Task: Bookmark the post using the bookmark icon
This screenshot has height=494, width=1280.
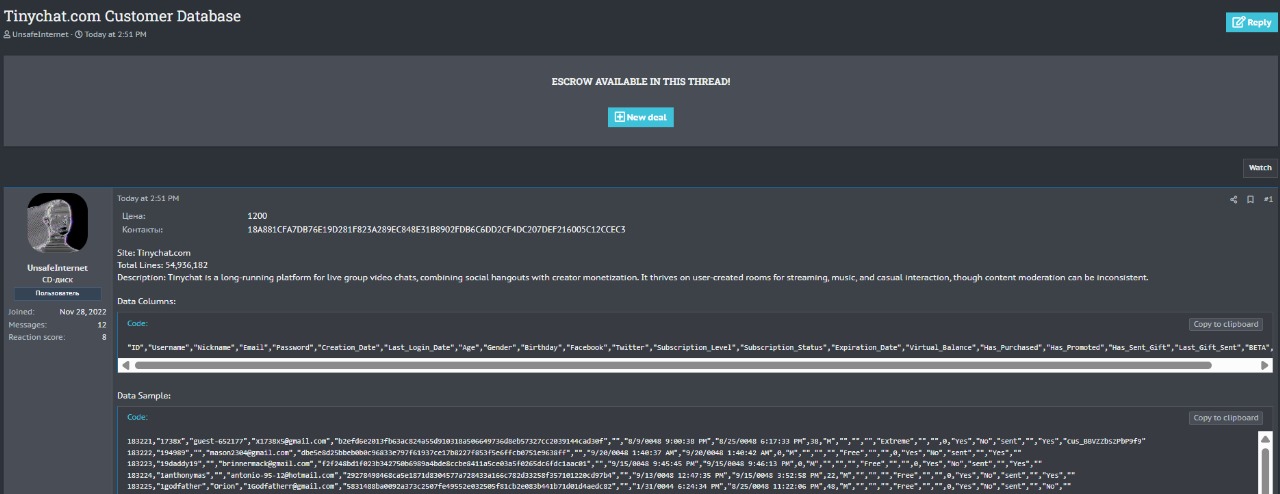Action: pyautogui.click(x=1250, y=199)
